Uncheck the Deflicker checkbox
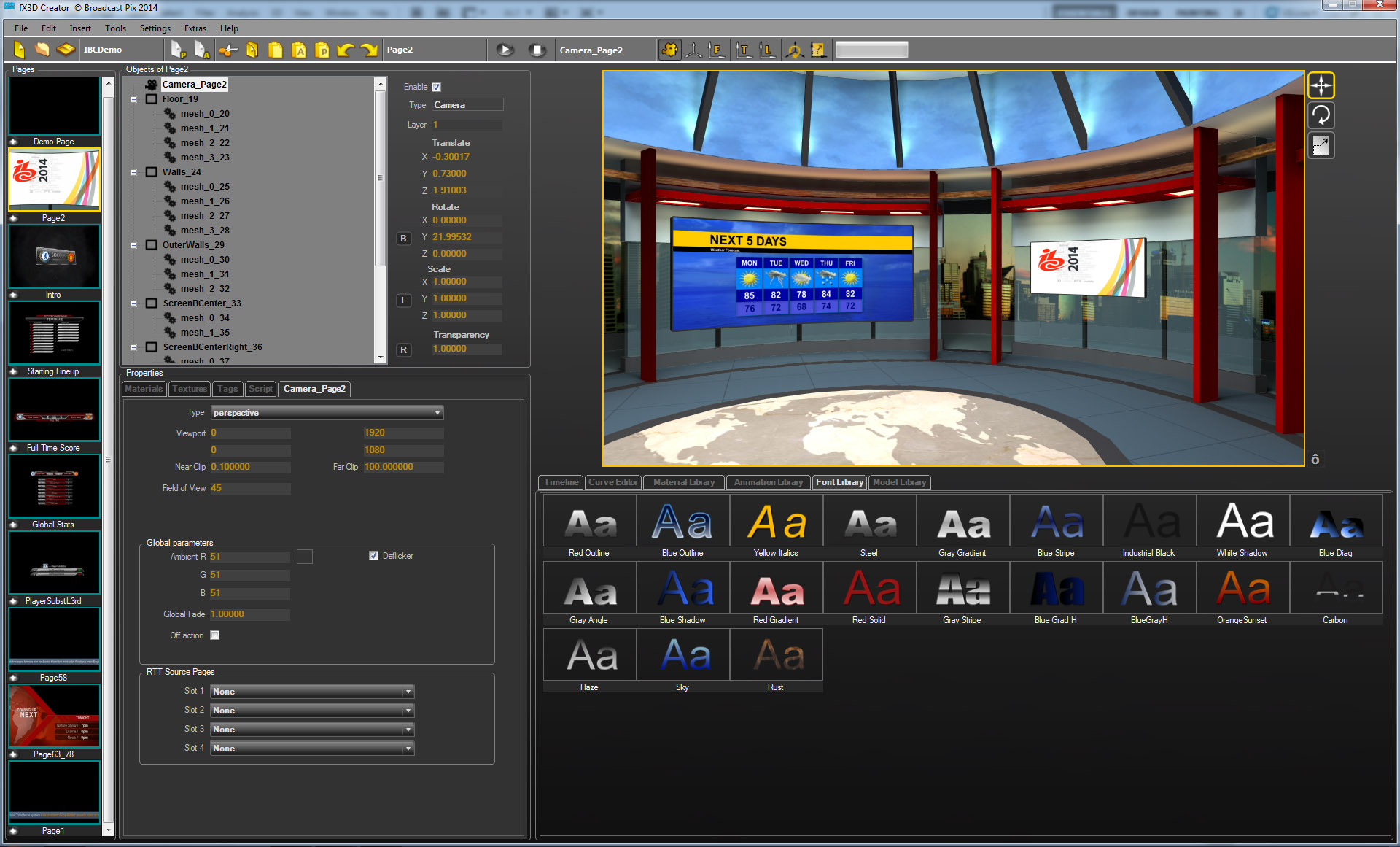 [x=373, y=556]
